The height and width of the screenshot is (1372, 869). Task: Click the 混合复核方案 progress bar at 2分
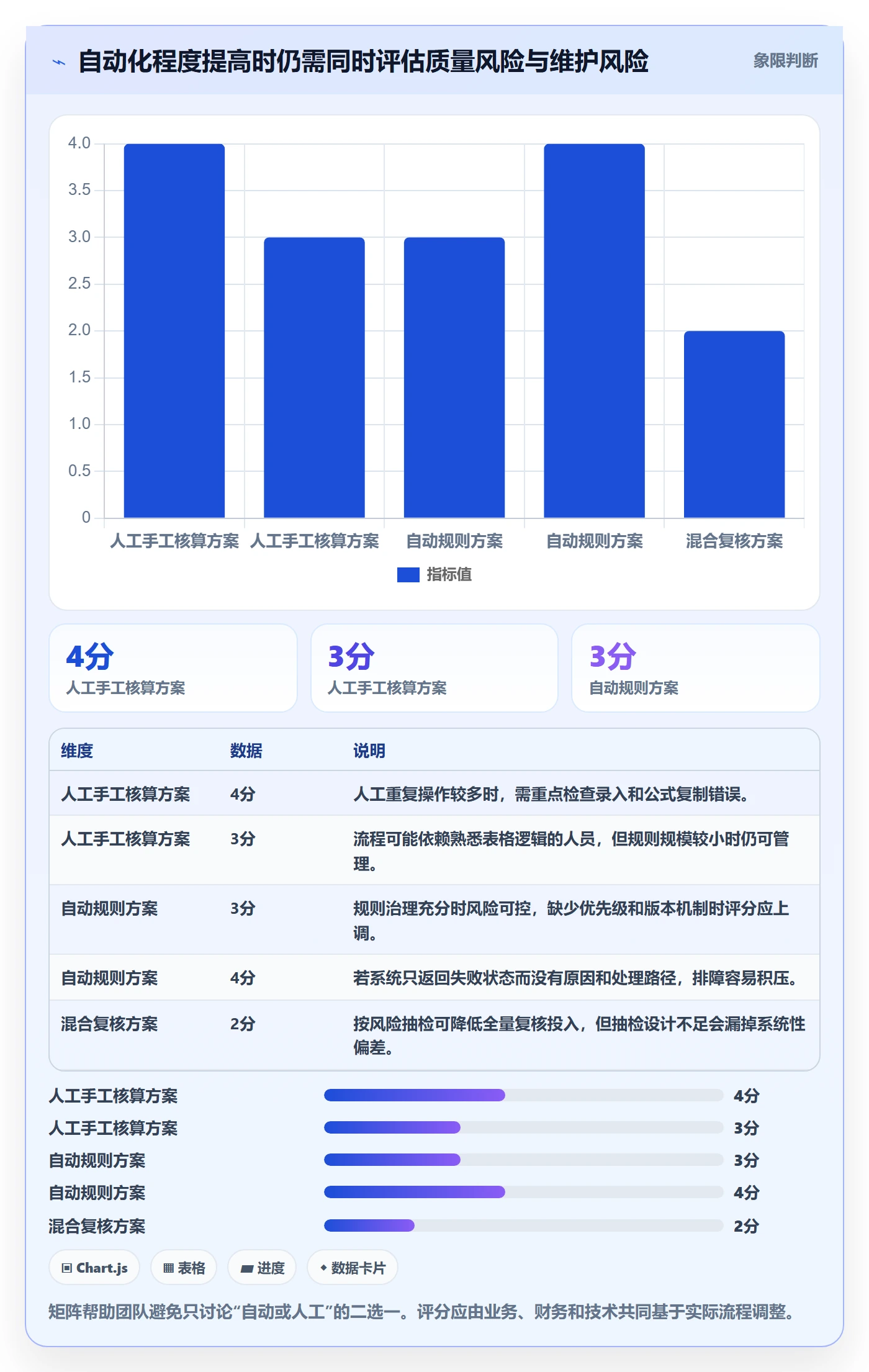tap(523, 1225)
